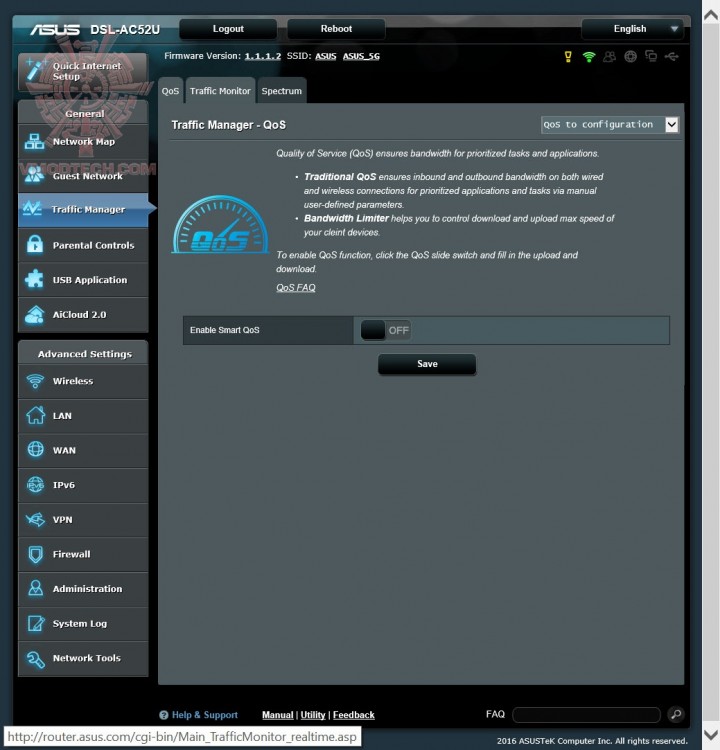Image resolution: width=720 pixels, height=750 pixels.
Task: Click the Traffic Manager icon
Action: (x=32, y=209)
